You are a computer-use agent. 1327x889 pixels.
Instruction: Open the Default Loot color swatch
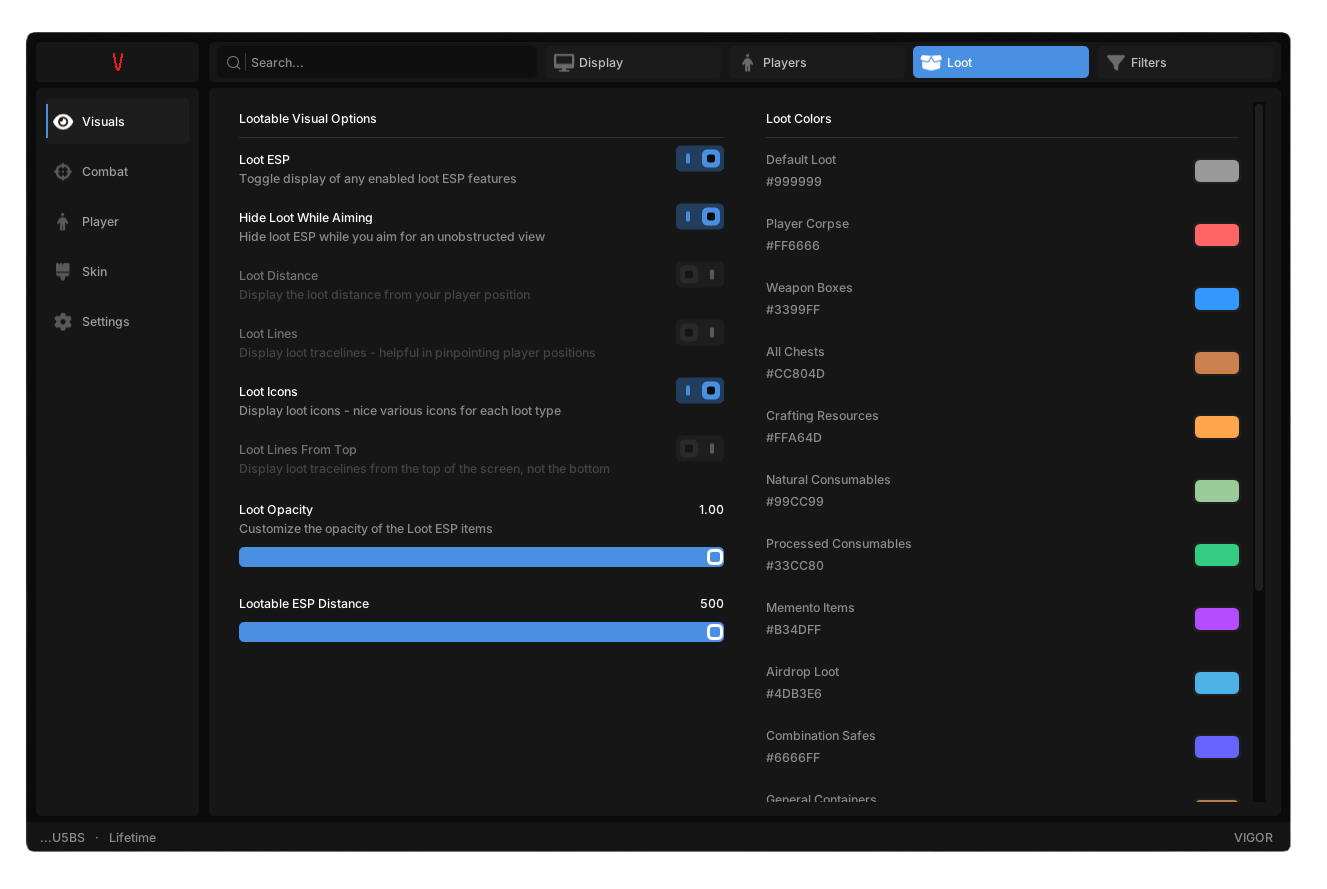tap(1217, 171)
